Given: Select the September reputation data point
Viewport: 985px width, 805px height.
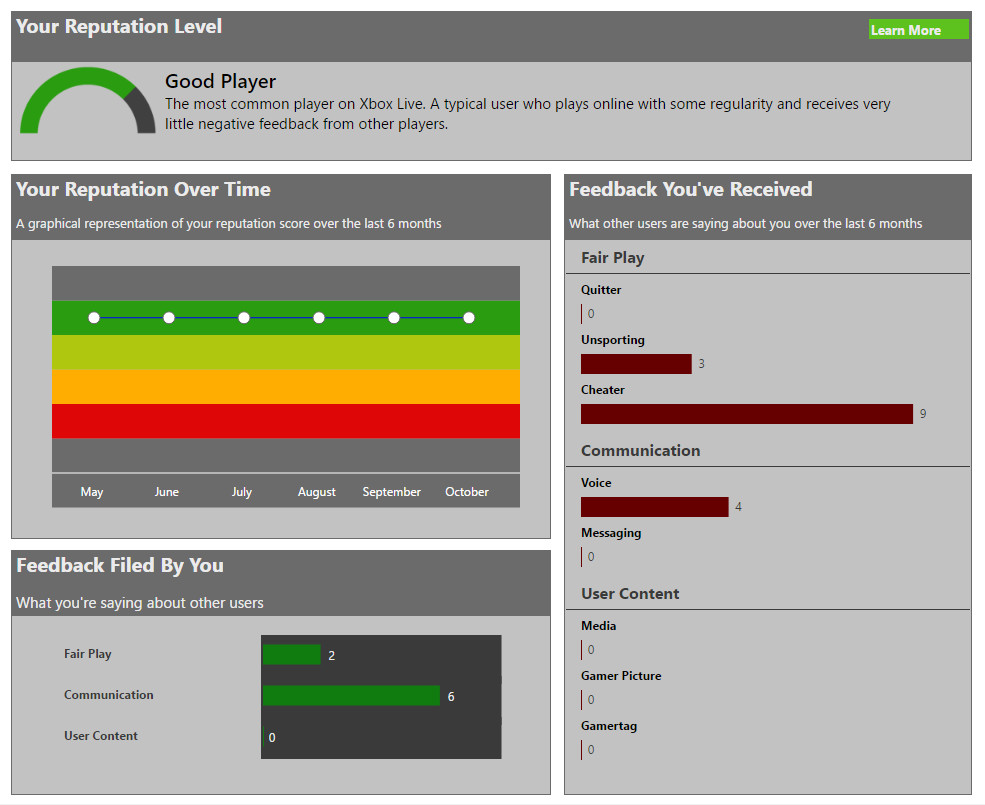Looking at the screenshot, I should pos(394,318).
